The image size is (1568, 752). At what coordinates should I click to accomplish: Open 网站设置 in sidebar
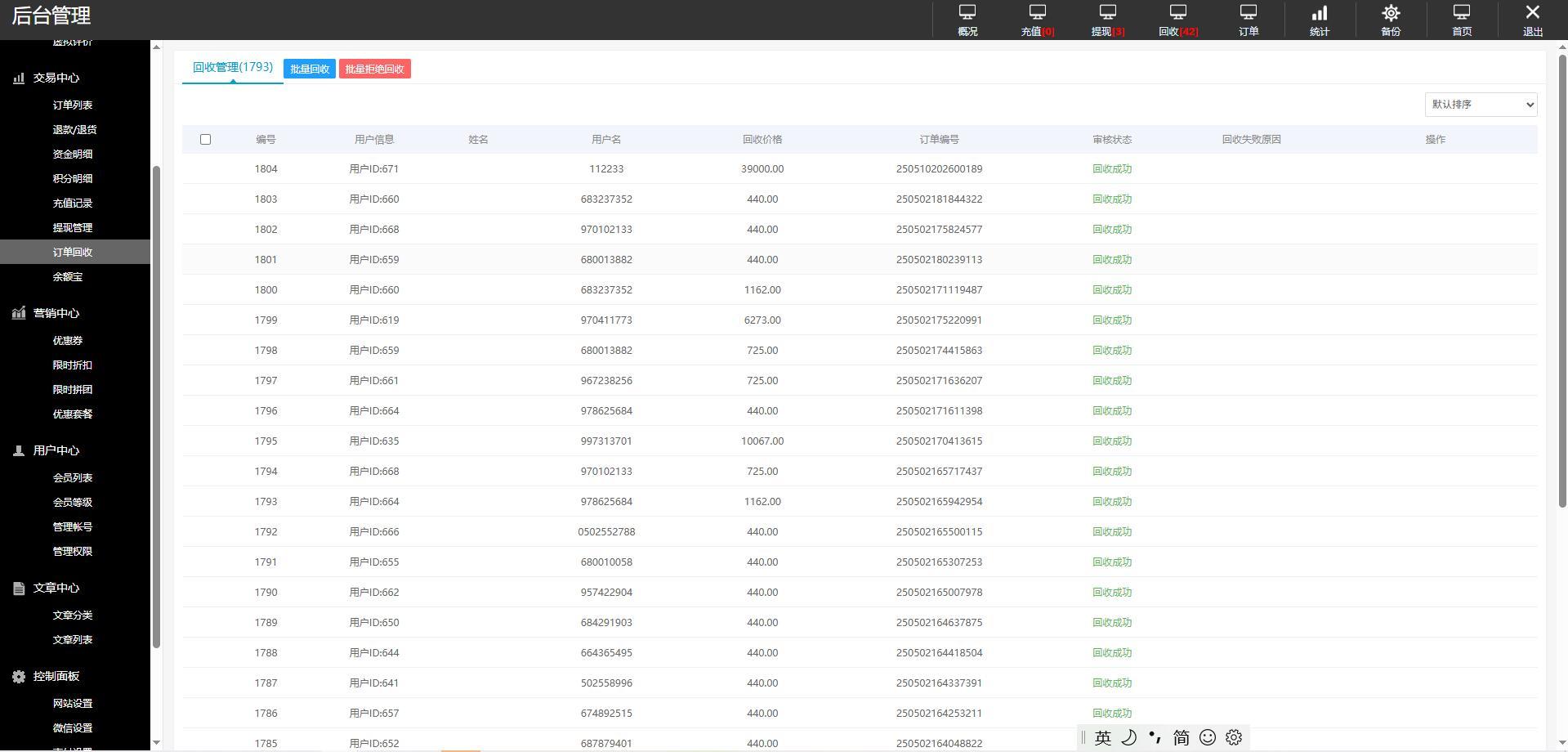pos(73,703)
